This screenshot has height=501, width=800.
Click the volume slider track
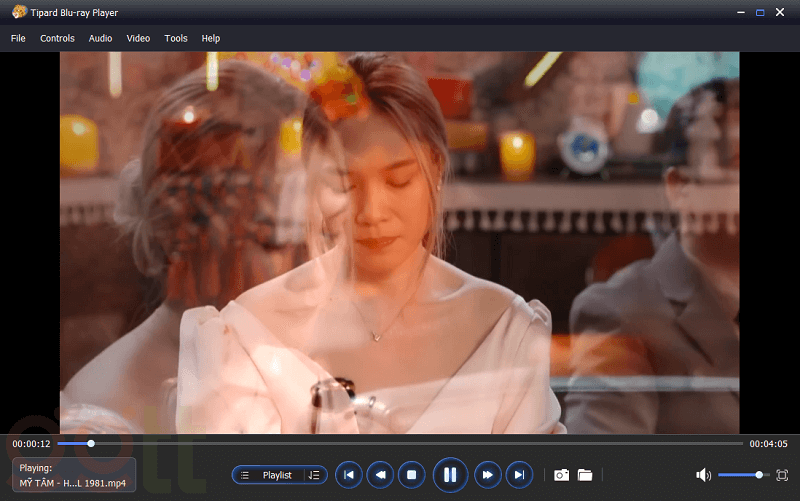[x=740, y=474]
